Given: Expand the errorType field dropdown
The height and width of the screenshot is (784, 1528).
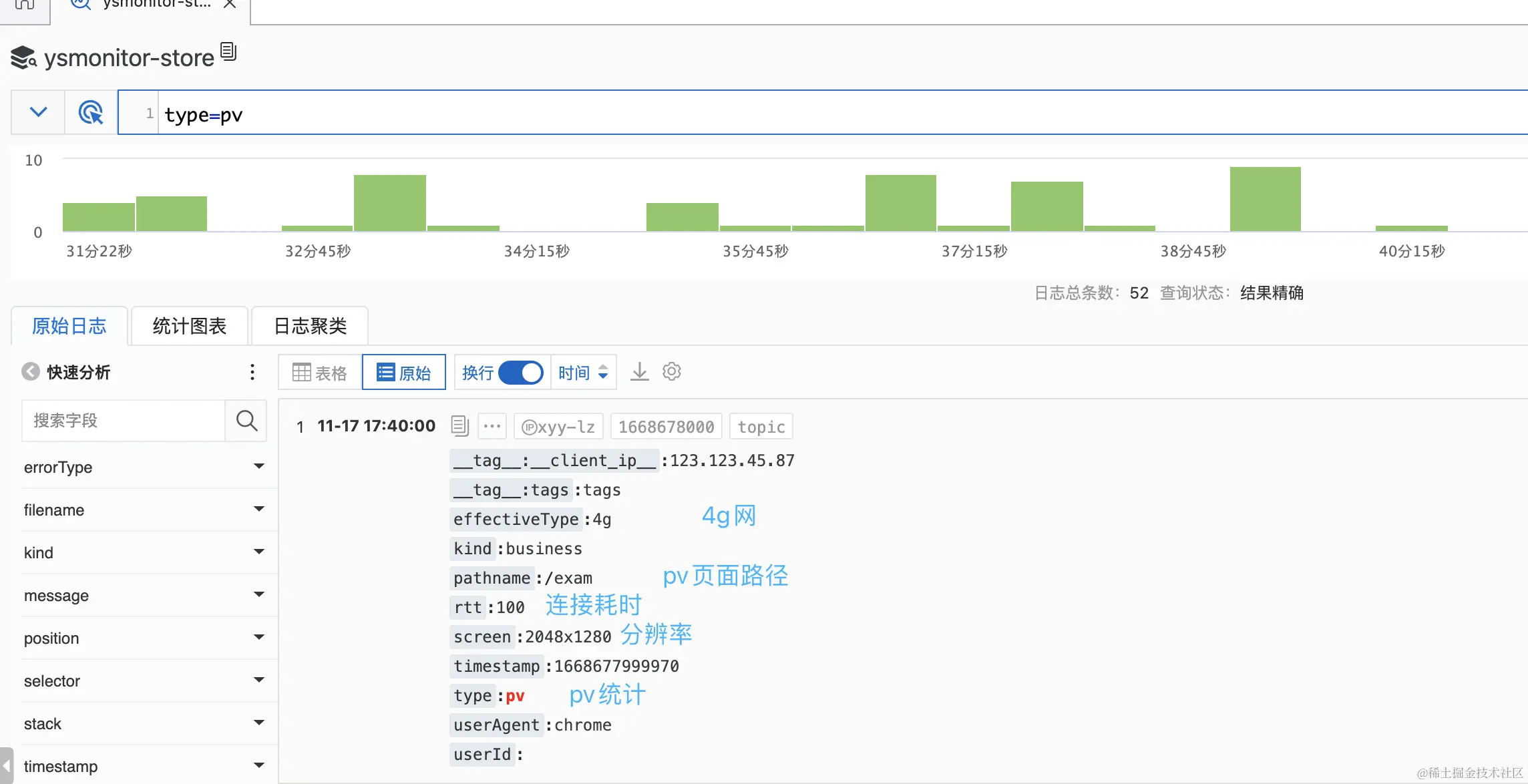Looking at the screenshot, I should pos(259,467).
